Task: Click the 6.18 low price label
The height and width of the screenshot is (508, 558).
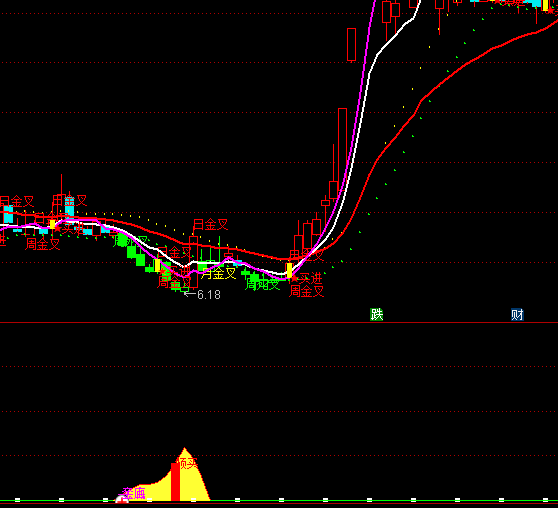Action: (209, 295)
